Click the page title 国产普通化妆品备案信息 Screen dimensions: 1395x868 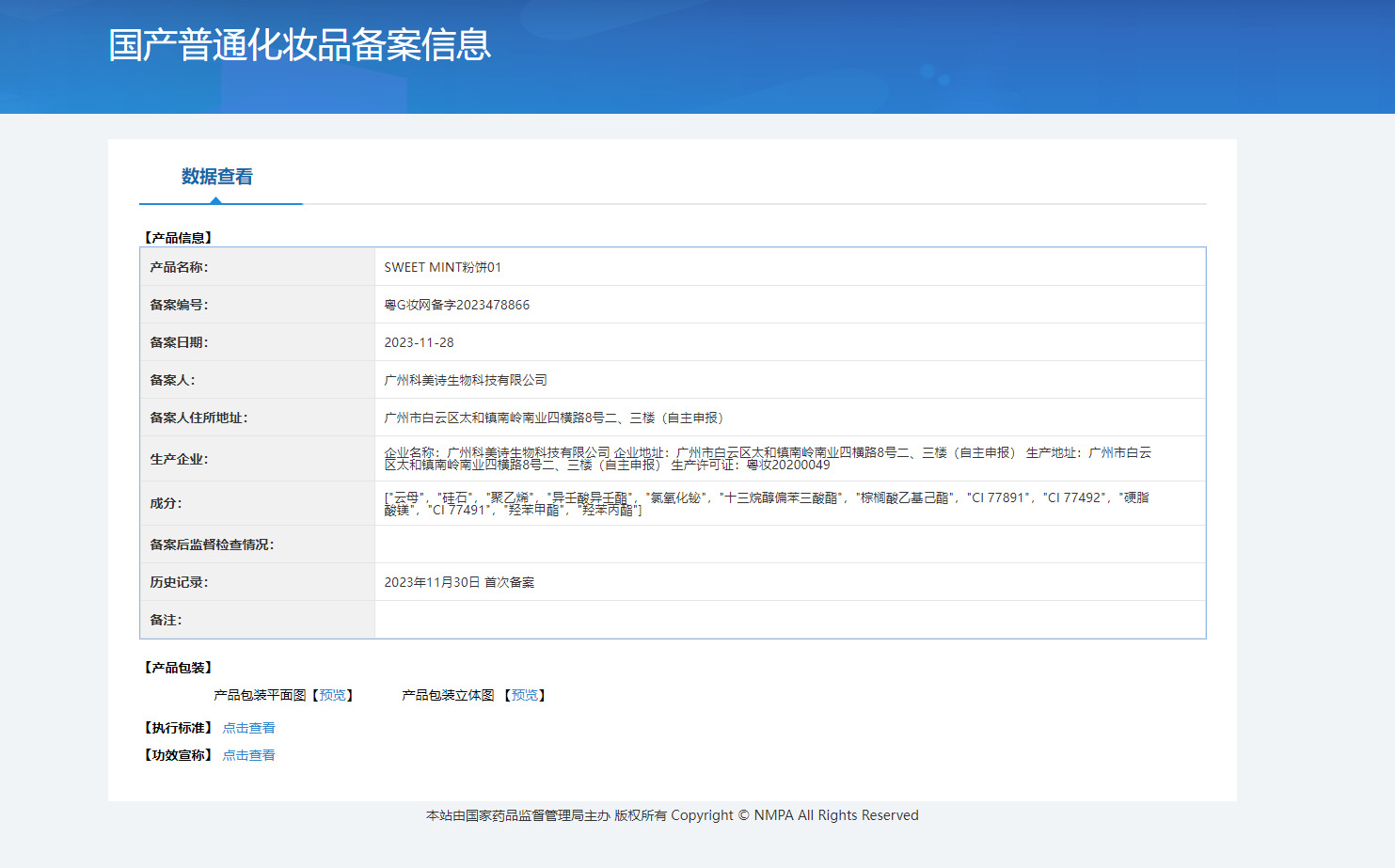pyautogui.click(x=300, y=45)
